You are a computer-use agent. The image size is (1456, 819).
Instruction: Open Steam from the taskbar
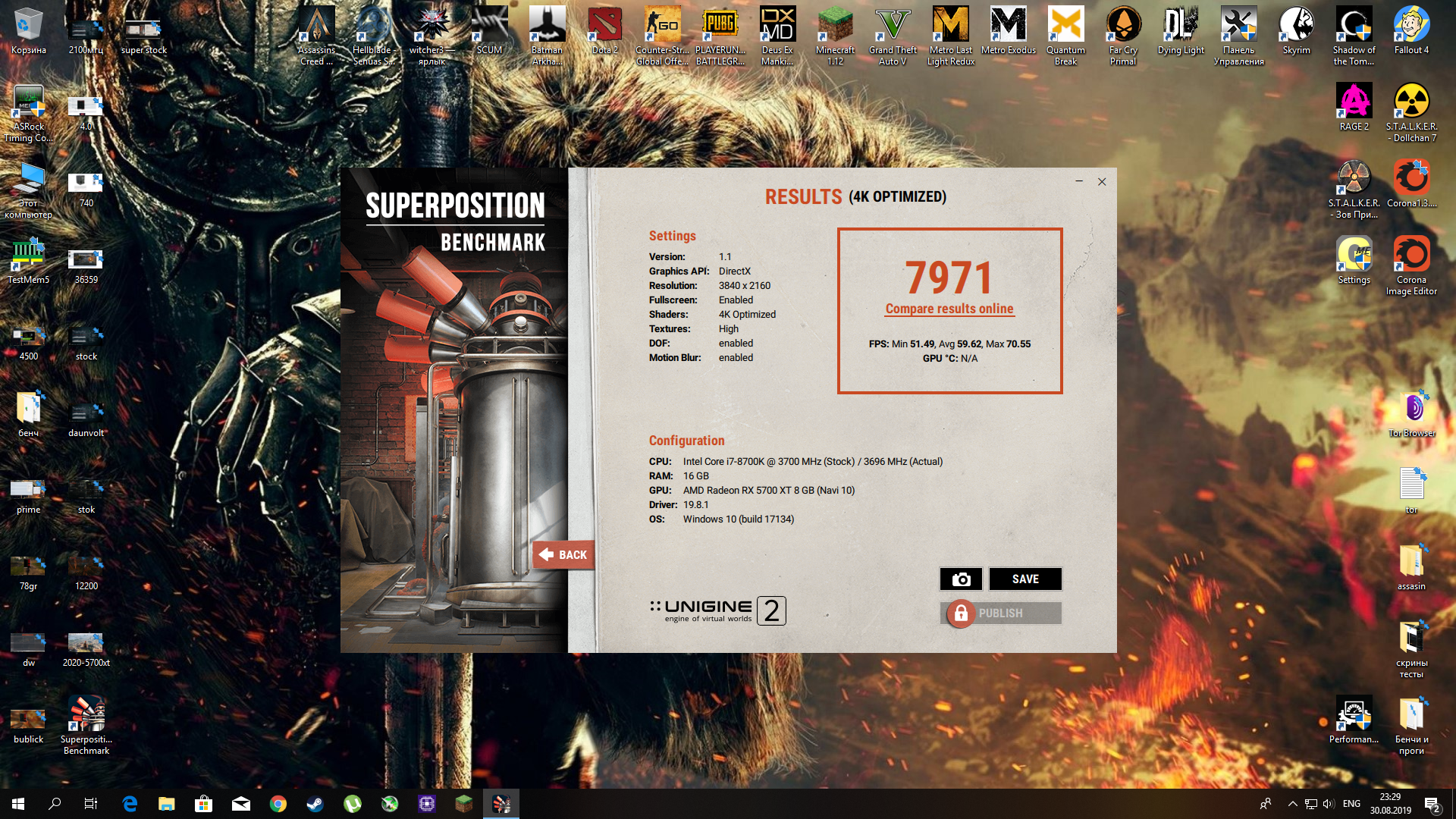point(315,804)
